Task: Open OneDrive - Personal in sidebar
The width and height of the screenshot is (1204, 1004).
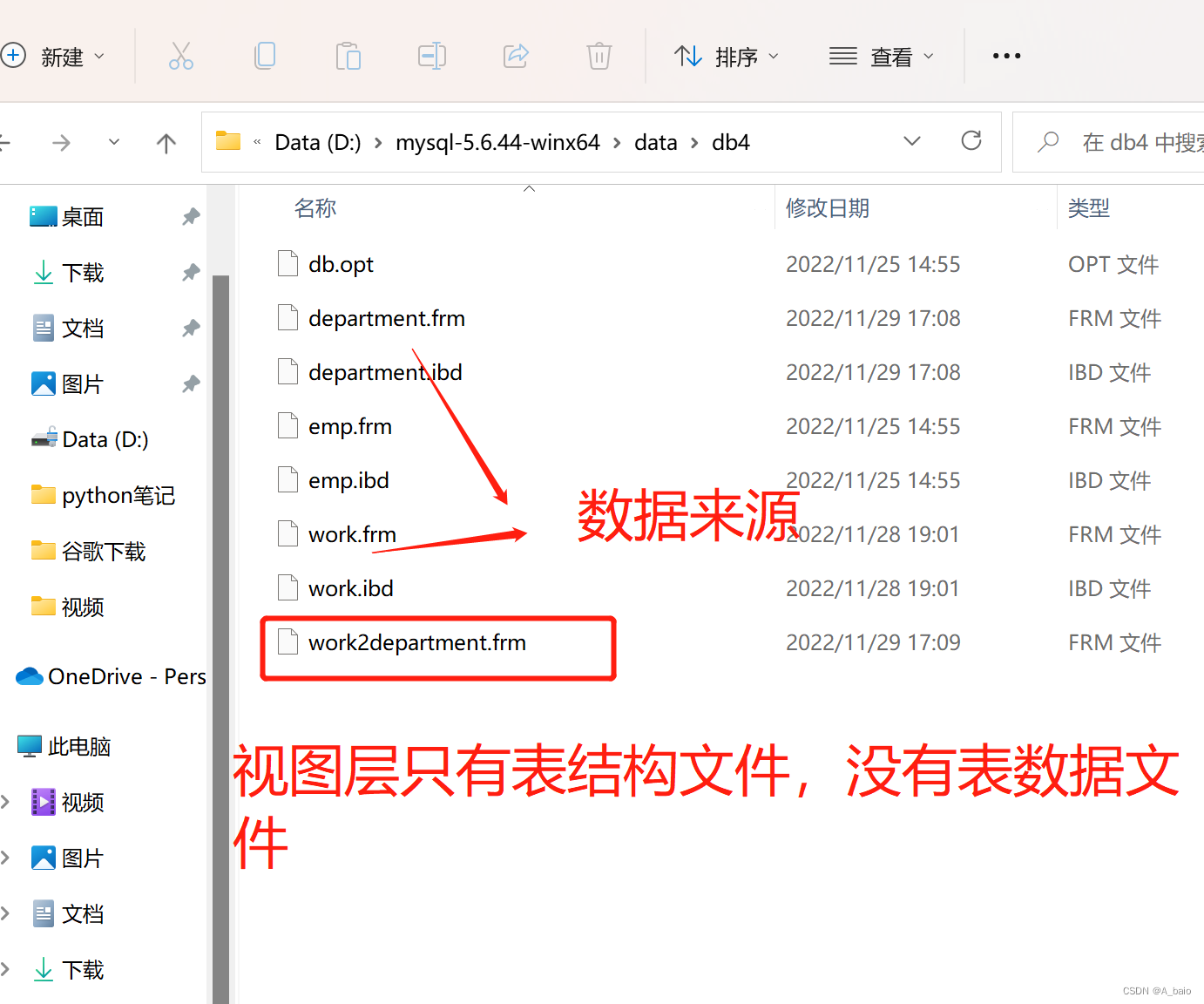Action: (111, 676)
